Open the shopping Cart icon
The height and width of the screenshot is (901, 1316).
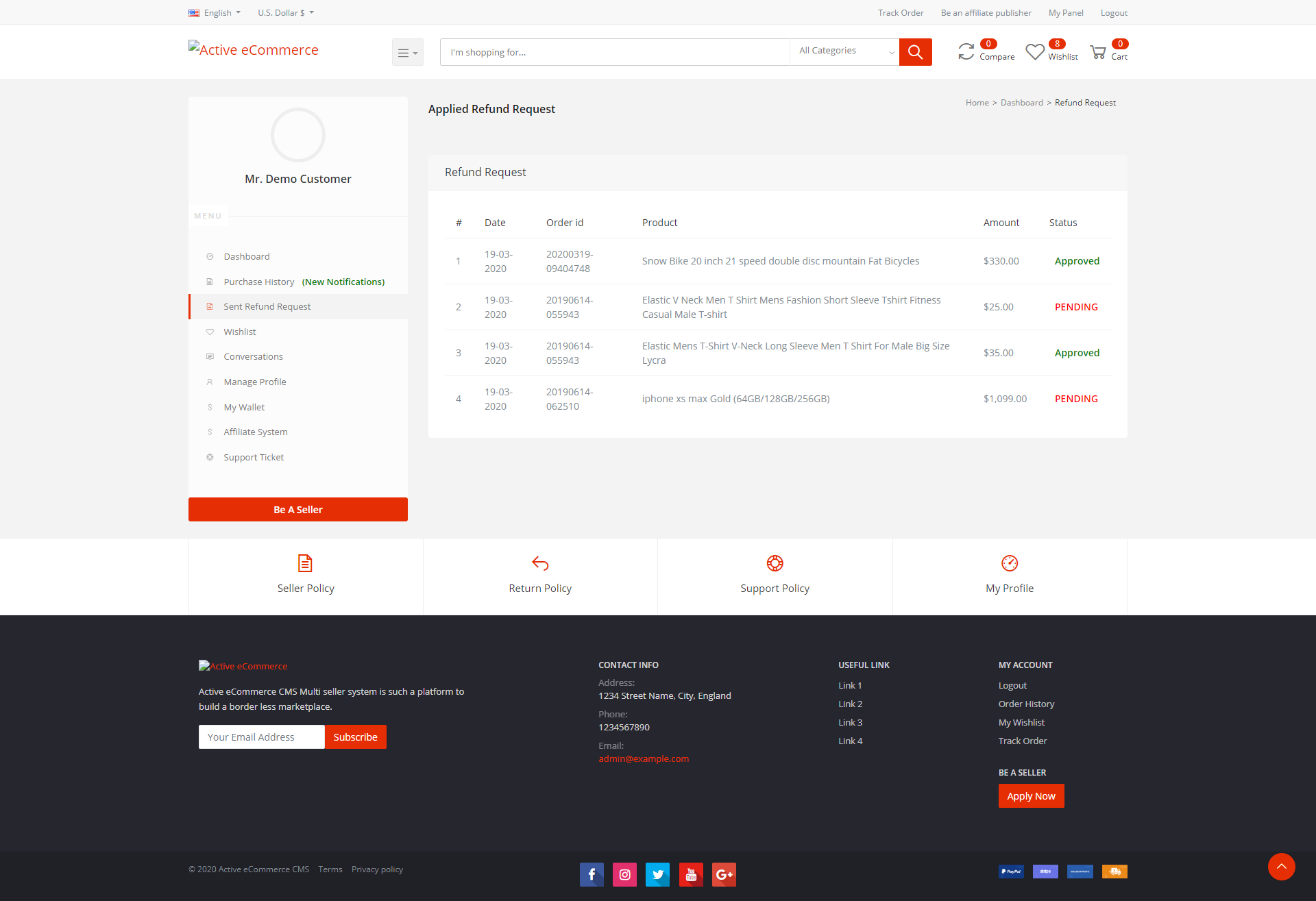(x=1098, y=52)
